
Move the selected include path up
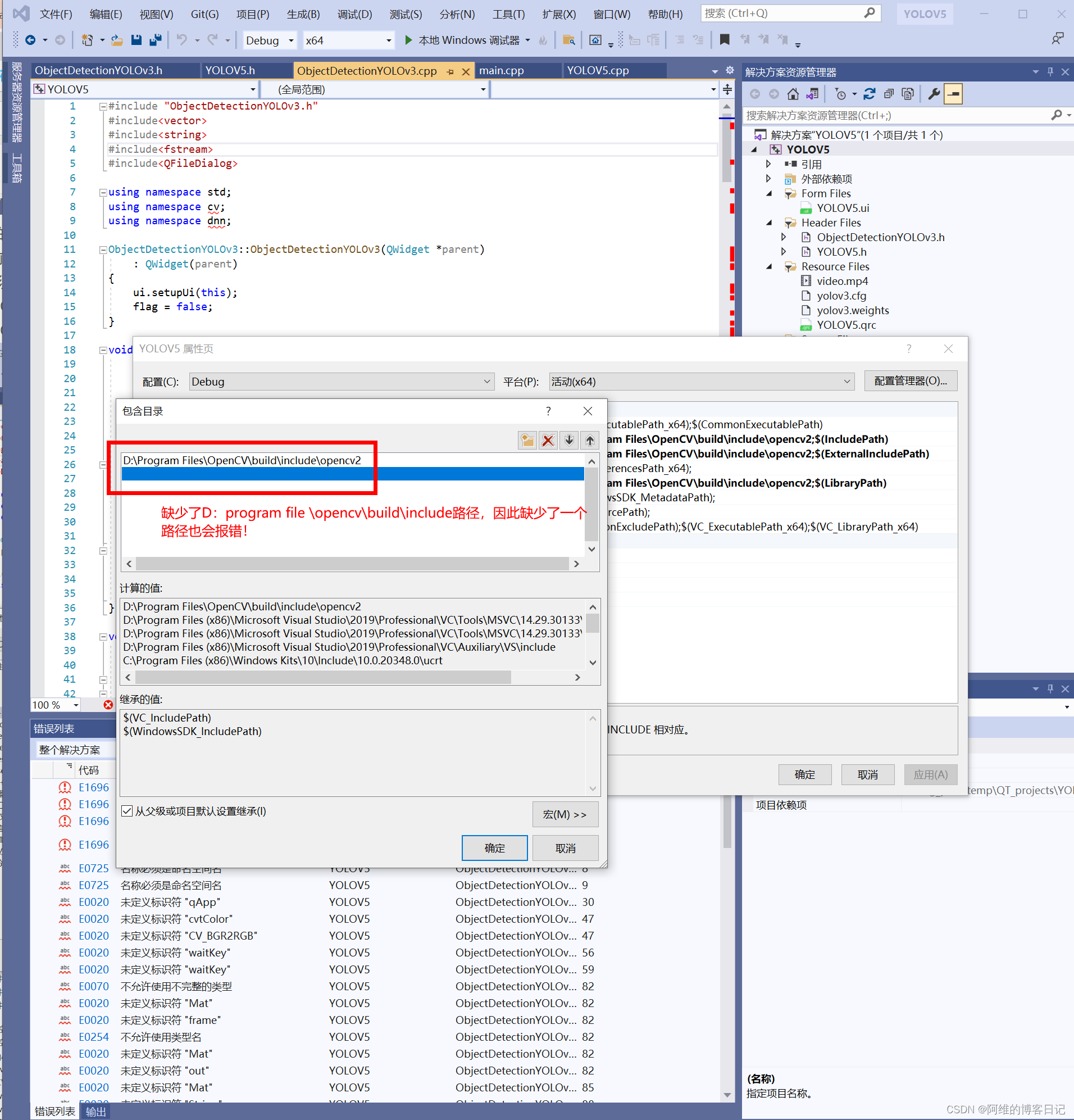coord(590,440)
